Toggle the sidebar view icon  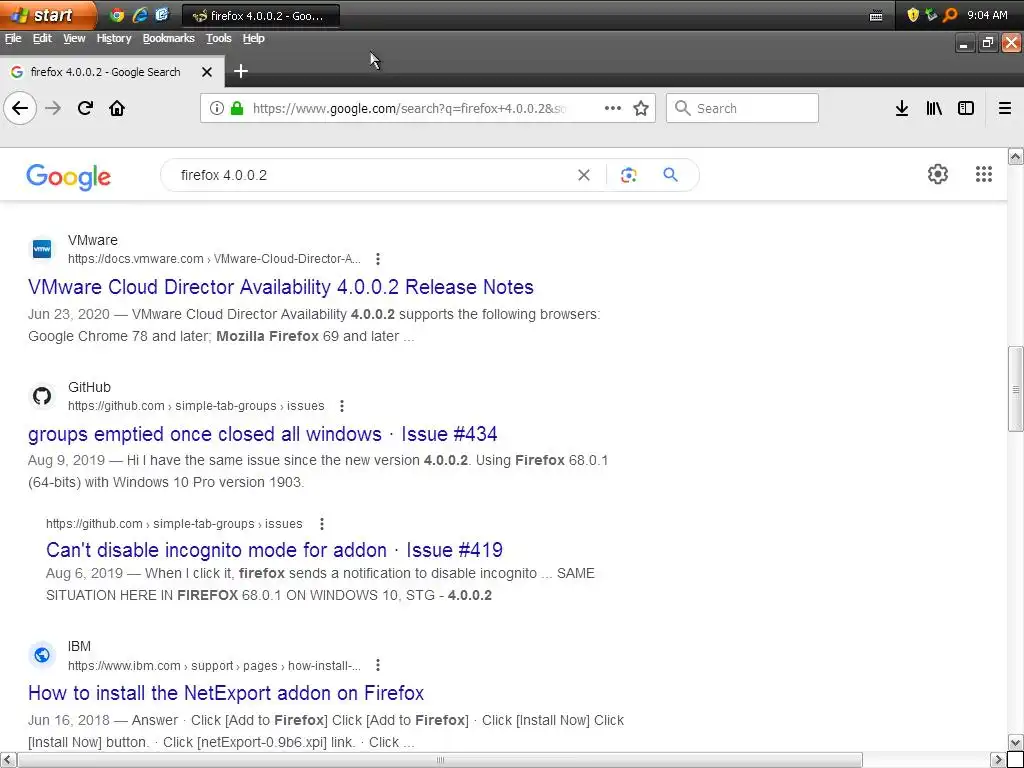966,108
